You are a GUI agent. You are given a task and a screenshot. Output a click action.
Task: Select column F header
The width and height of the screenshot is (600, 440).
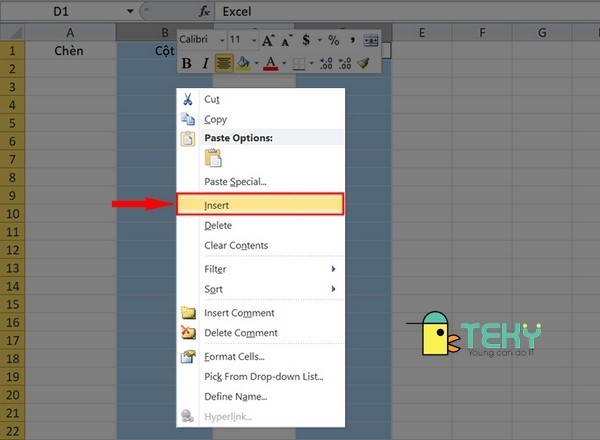(482, 33)
